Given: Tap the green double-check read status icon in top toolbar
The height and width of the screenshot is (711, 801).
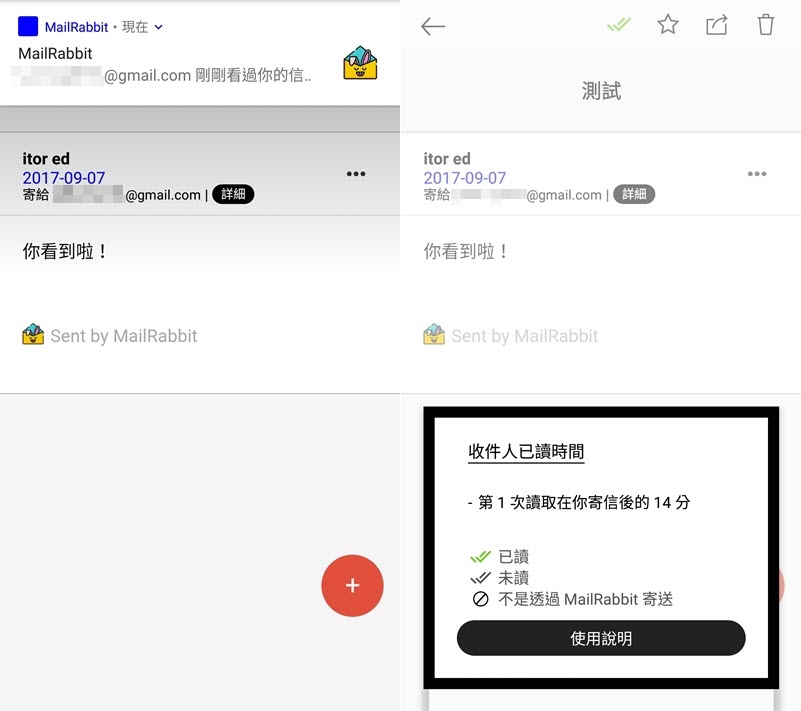Looking at the screenshot, I should coord(619,25).
